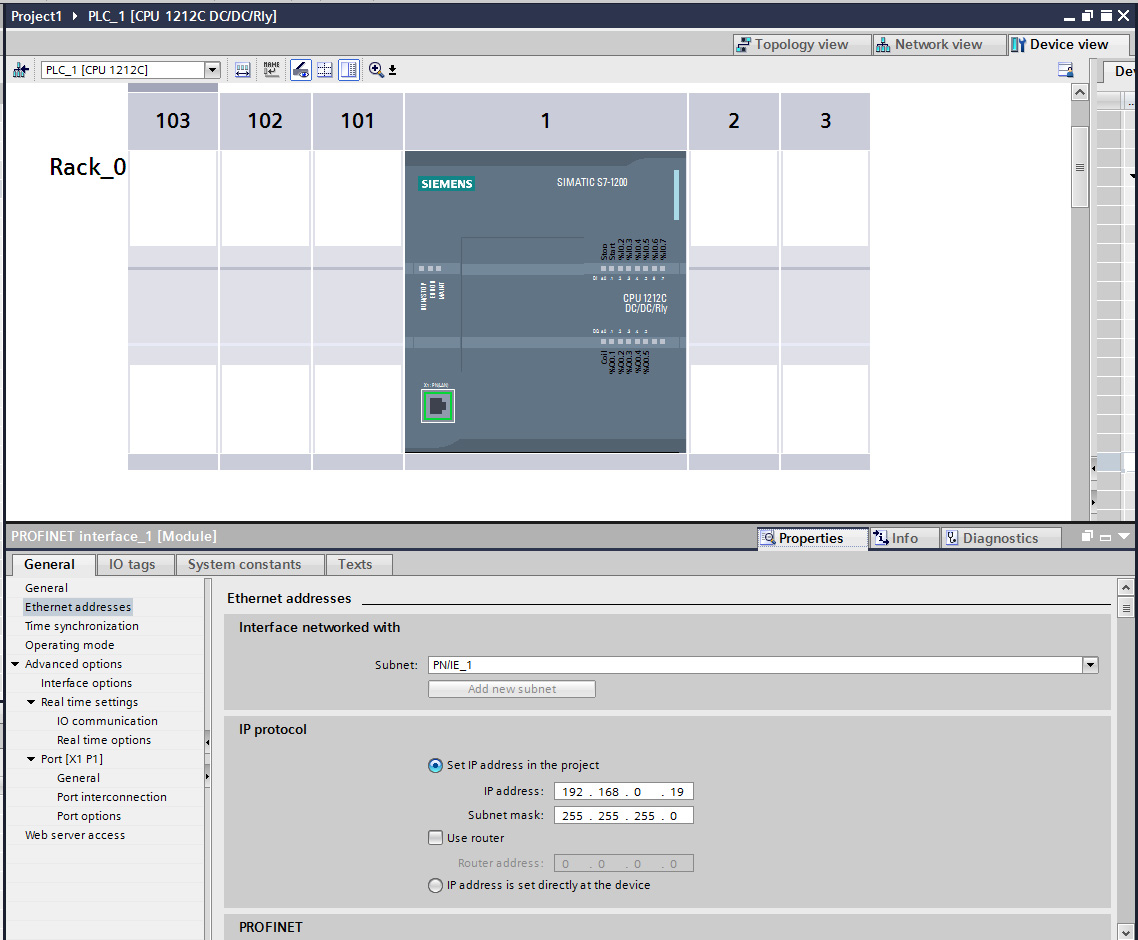Click the show module titling NAME icon
The height and width of the screenshot is (940, 1138).
(272, 70)
